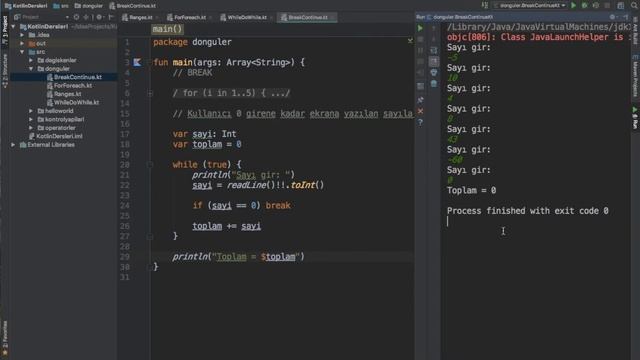The height and width of the screenshot is (360, 640).
Task: Click the Debug bug icon in top toolbar
Action: point(584,5)
